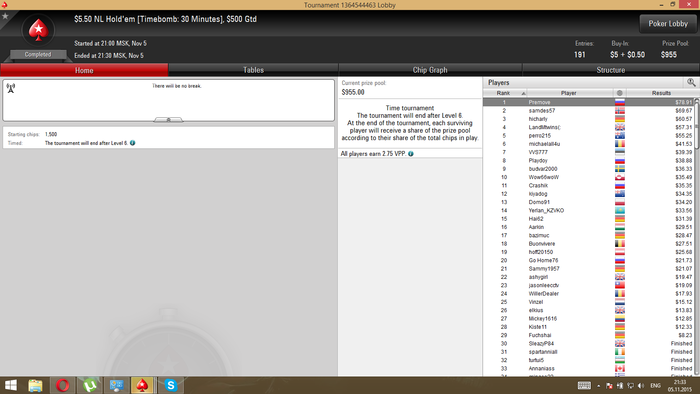Select player Crashik
Screen dimensions: 700x394
[x=588, y=186]
